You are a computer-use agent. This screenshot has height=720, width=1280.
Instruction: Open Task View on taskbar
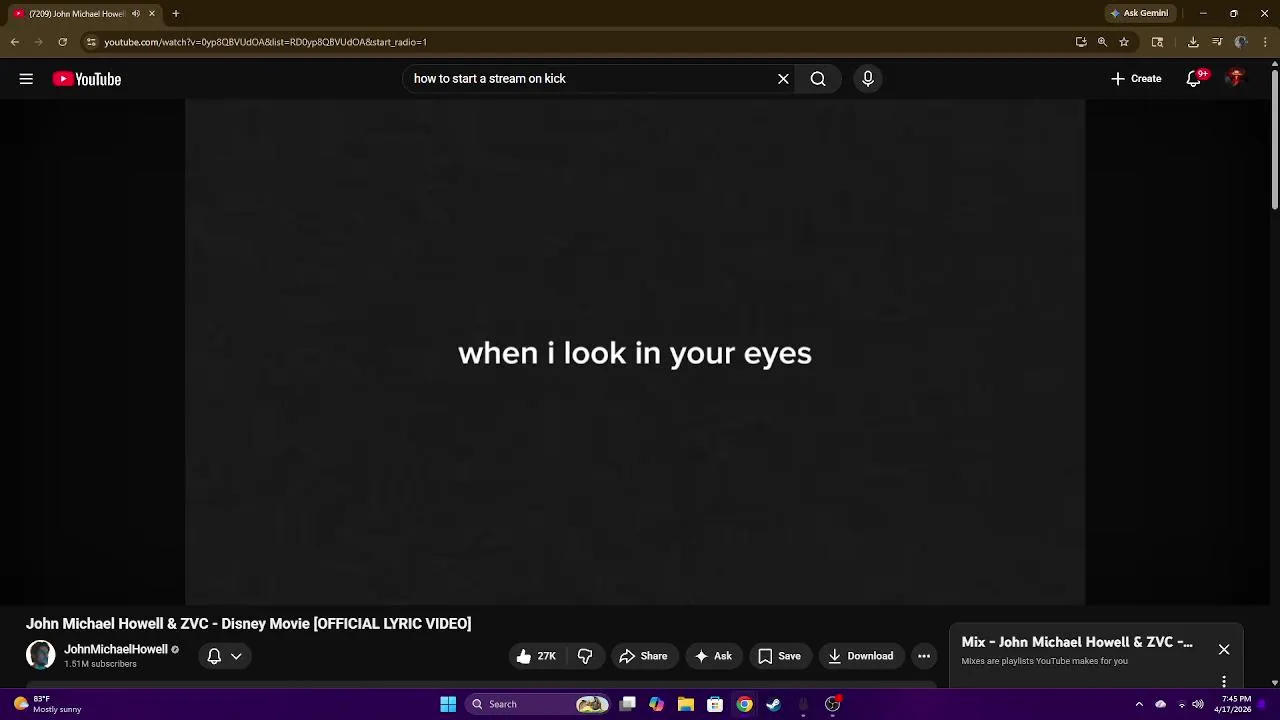click(627, 704)
